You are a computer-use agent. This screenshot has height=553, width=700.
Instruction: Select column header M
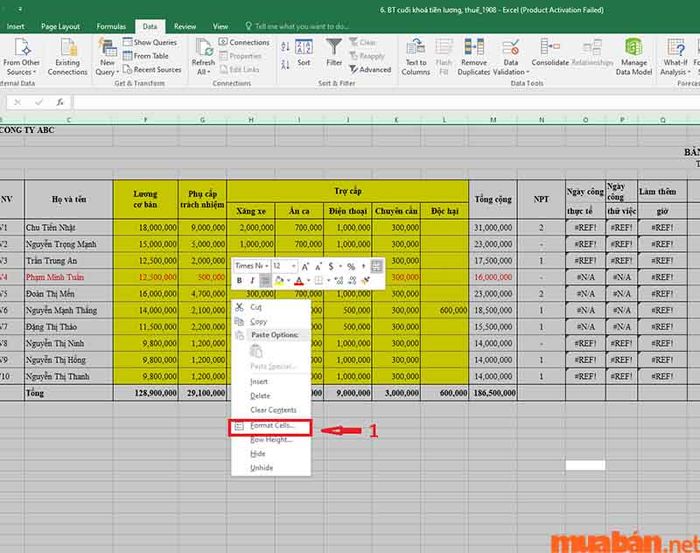(x=493, y=120)
